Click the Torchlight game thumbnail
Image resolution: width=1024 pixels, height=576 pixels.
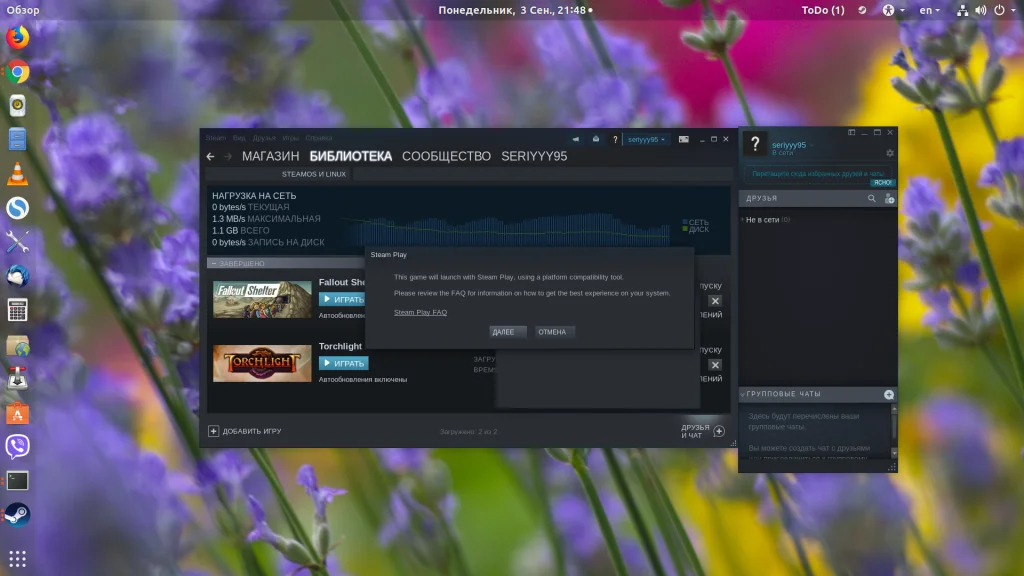[262, 363]
